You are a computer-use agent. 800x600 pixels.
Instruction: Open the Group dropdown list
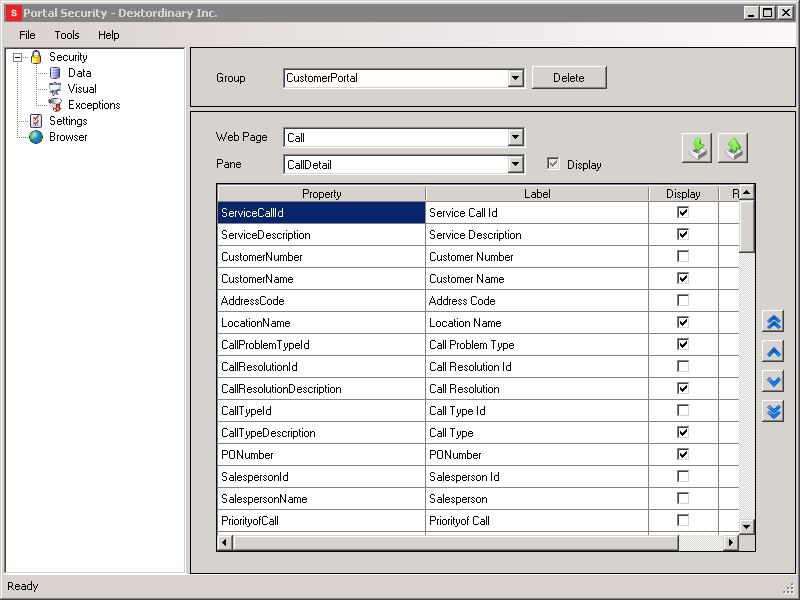point(516,78)
